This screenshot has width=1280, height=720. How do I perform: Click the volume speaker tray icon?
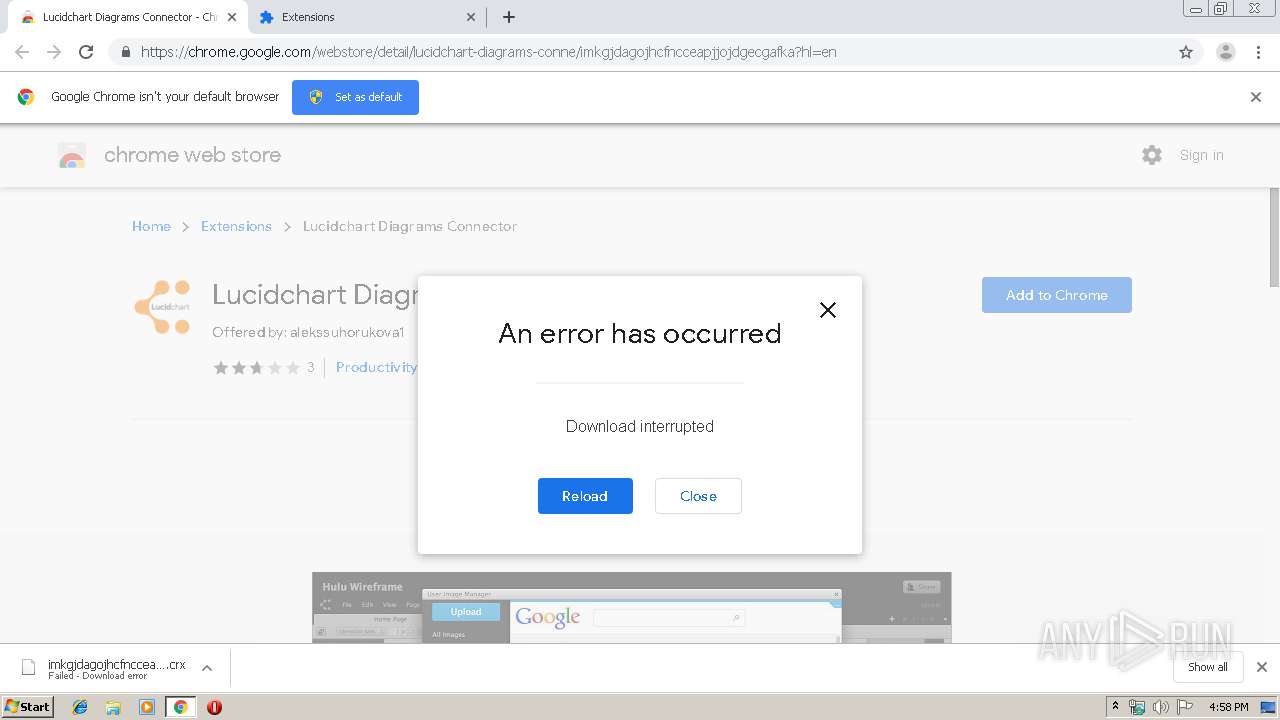point(1160,707)
